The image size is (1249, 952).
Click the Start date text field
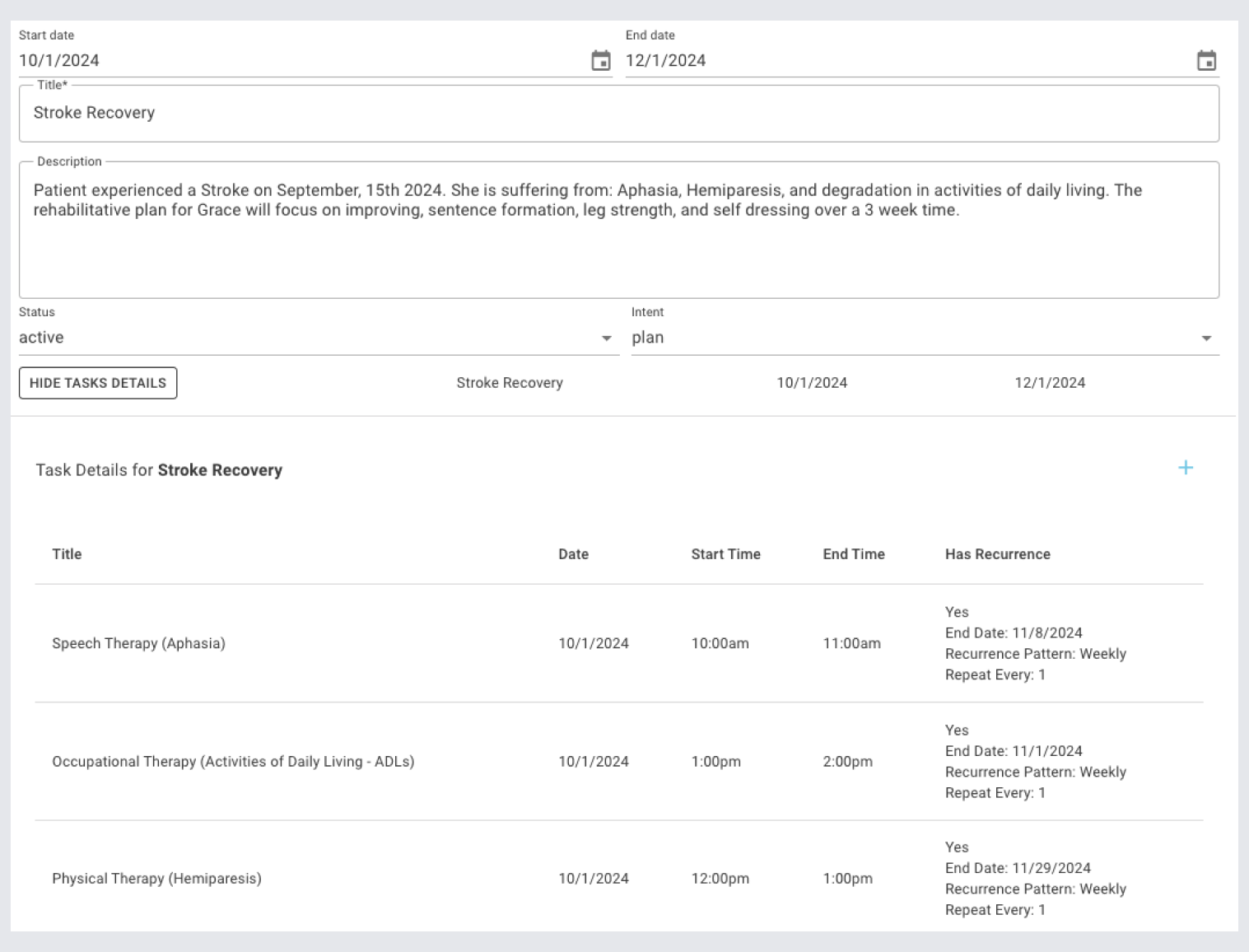(x=296, y=61)
